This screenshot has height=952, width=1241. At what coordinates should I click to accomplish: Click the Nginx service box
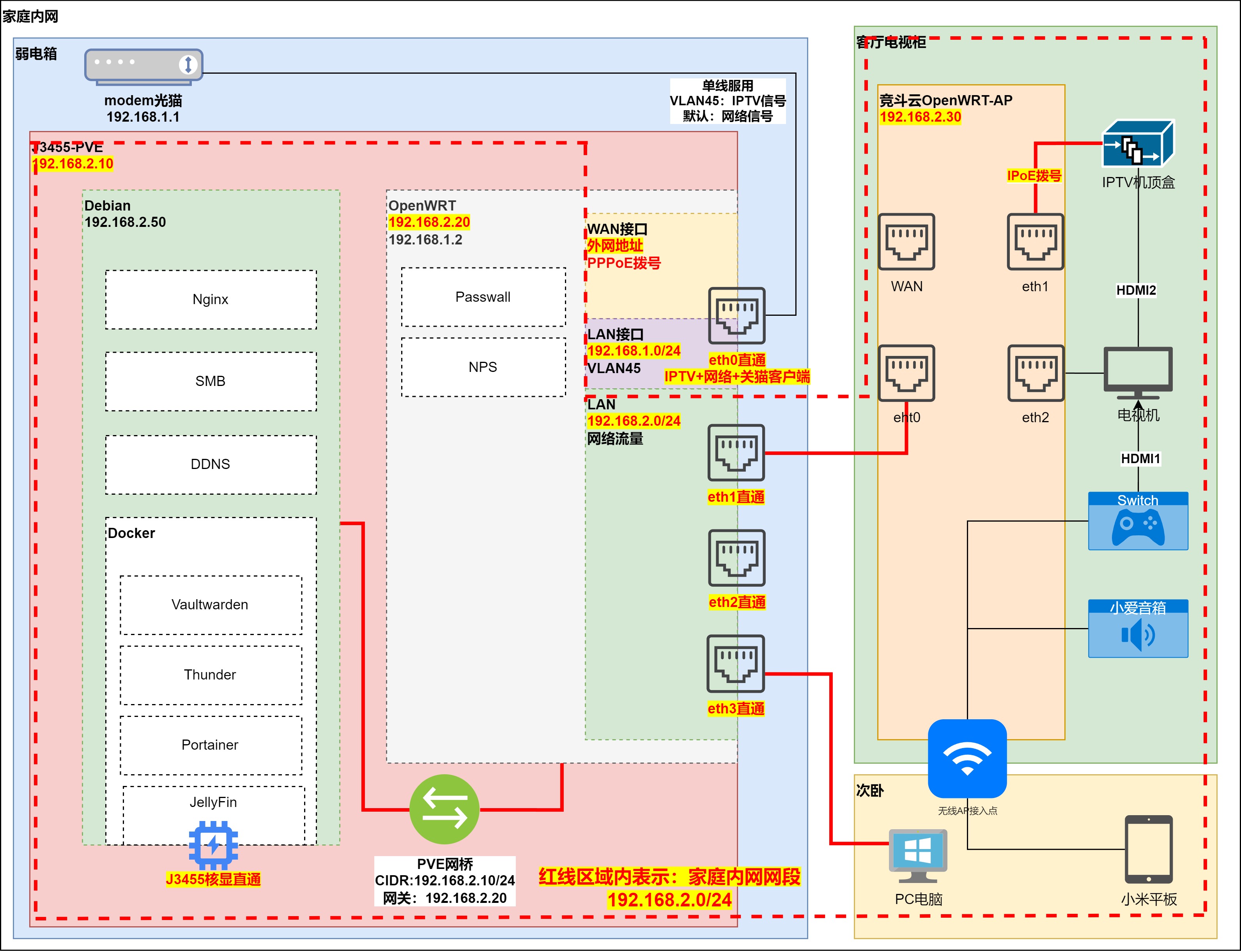coord(211,300)
